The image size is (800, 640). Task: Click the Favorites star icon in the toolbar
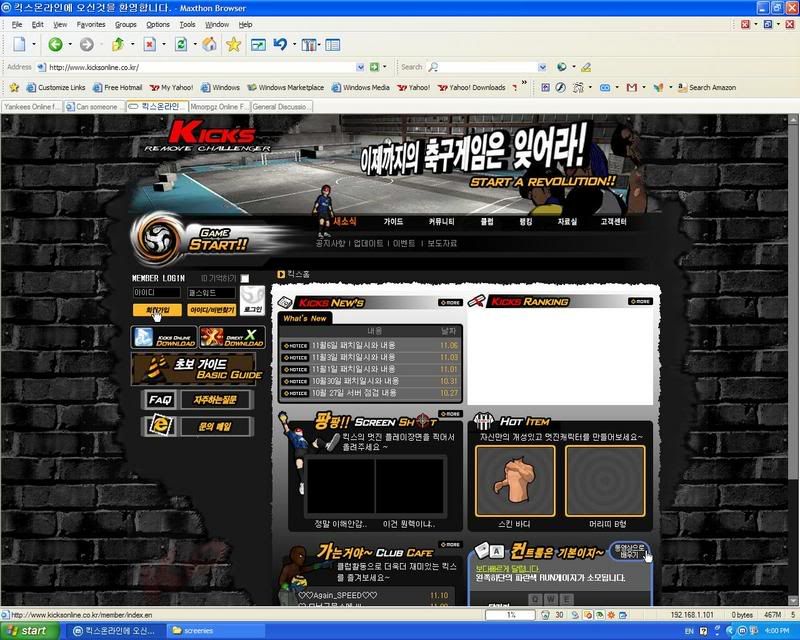coord(233,45)
